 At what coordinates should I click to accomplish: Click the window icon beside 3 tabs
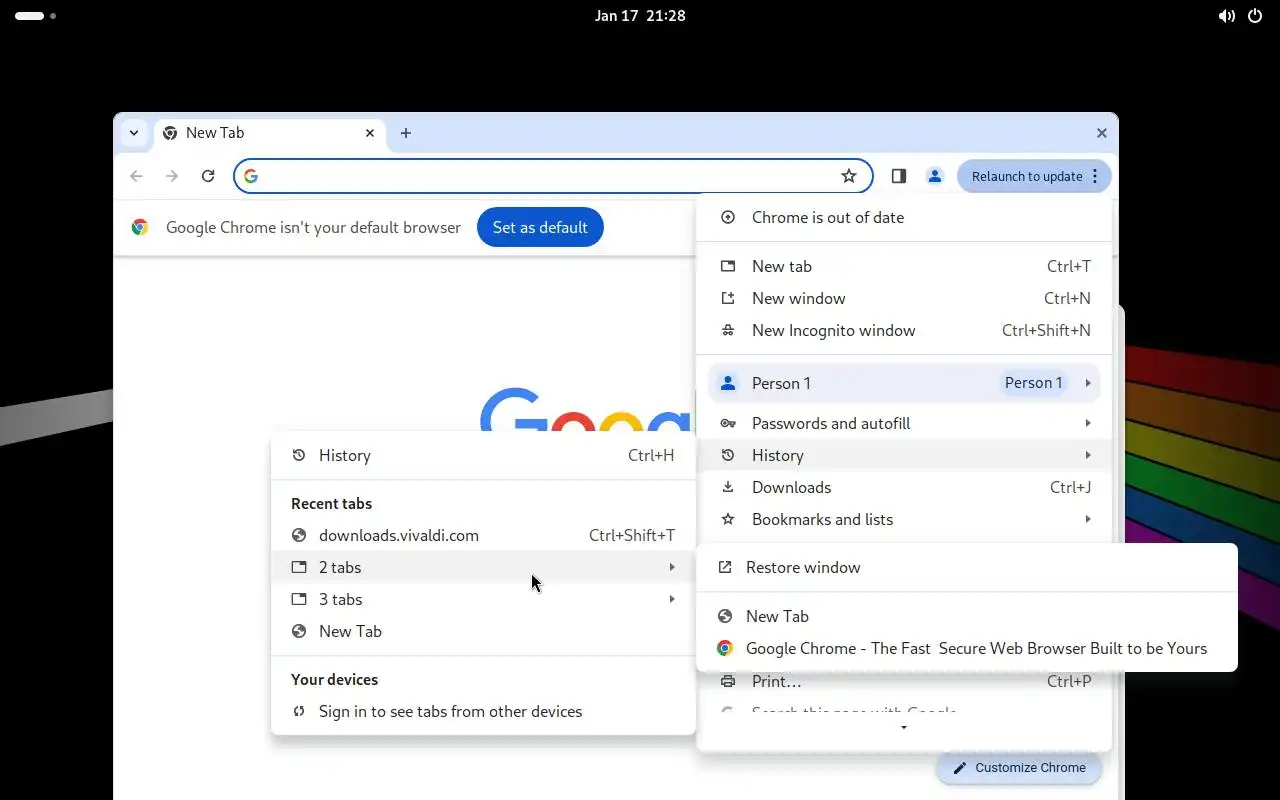click(299, 599)
